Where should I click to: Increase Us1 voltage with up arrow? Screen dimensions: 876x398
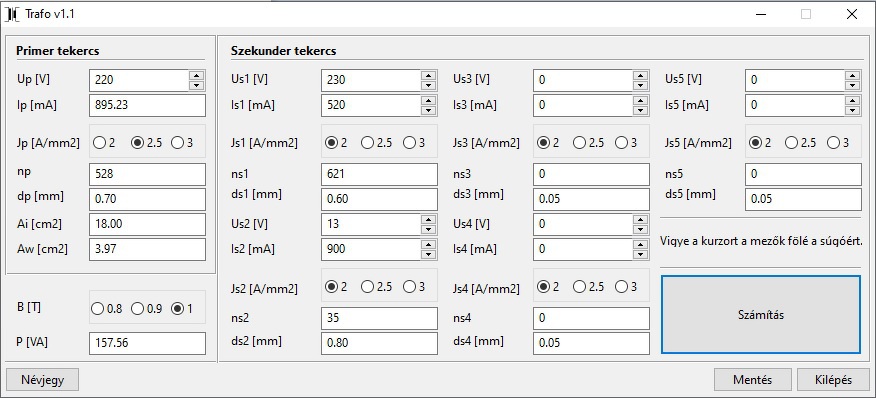click(x=429, y=75)
